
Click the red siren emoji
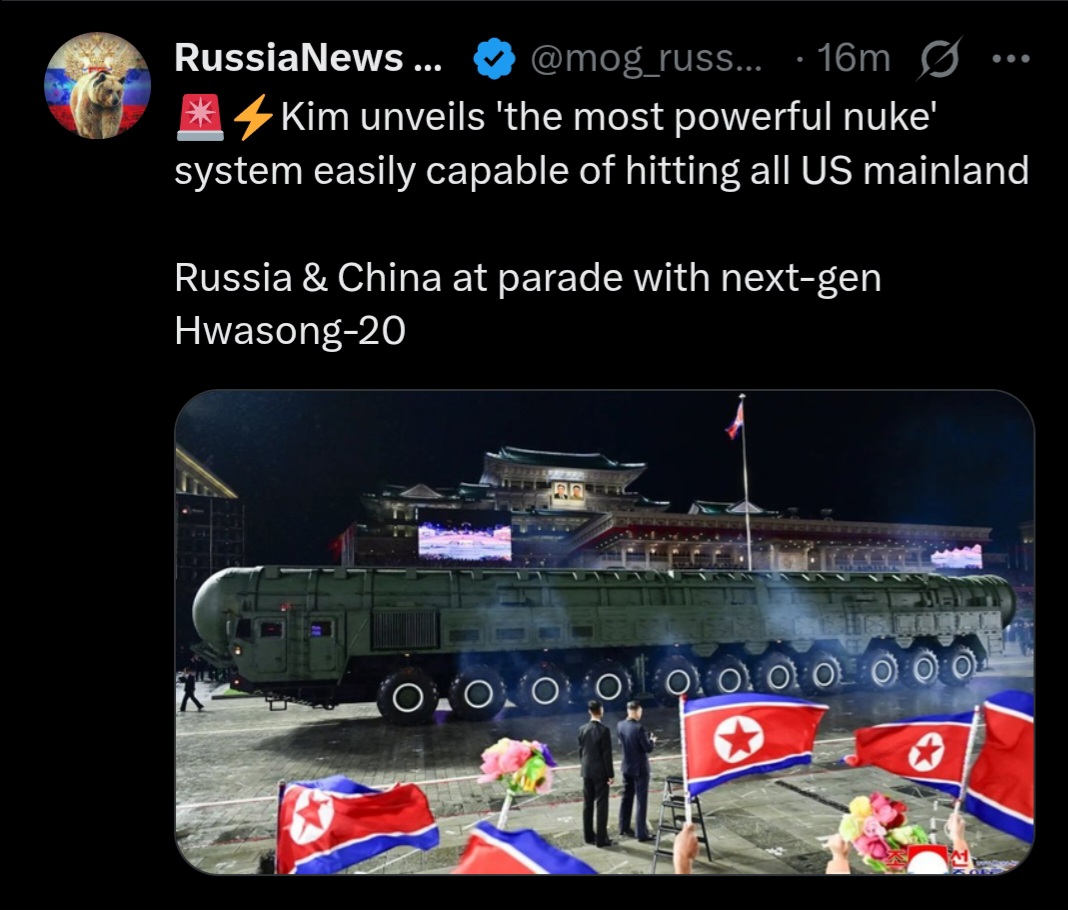[200, 117]
